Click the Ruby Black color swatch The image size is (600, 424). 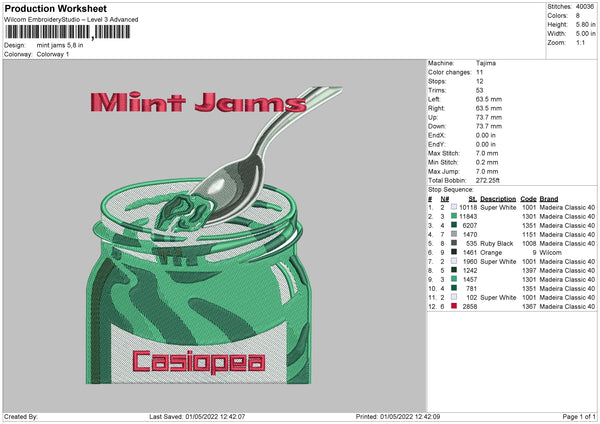click(454, 243)
